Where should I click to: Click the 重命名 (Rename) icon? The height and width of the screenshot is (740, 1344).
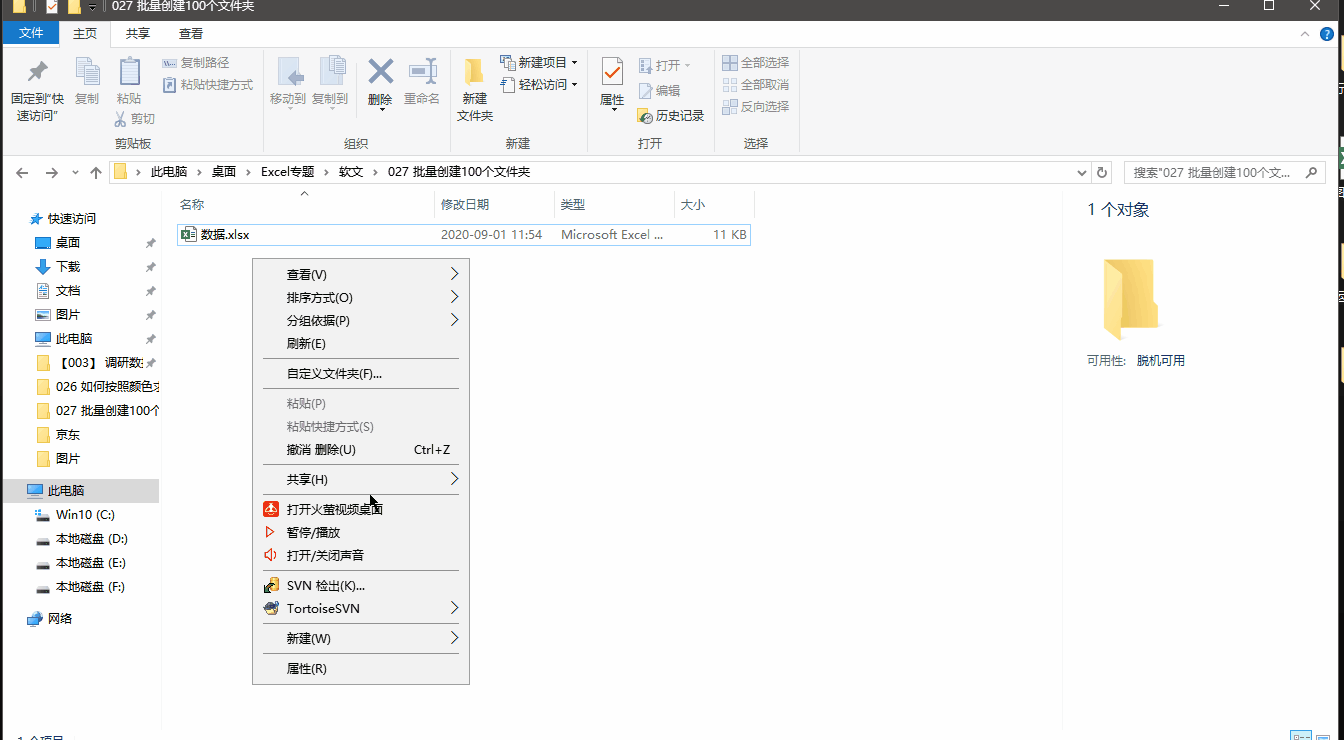click(422, 83)
